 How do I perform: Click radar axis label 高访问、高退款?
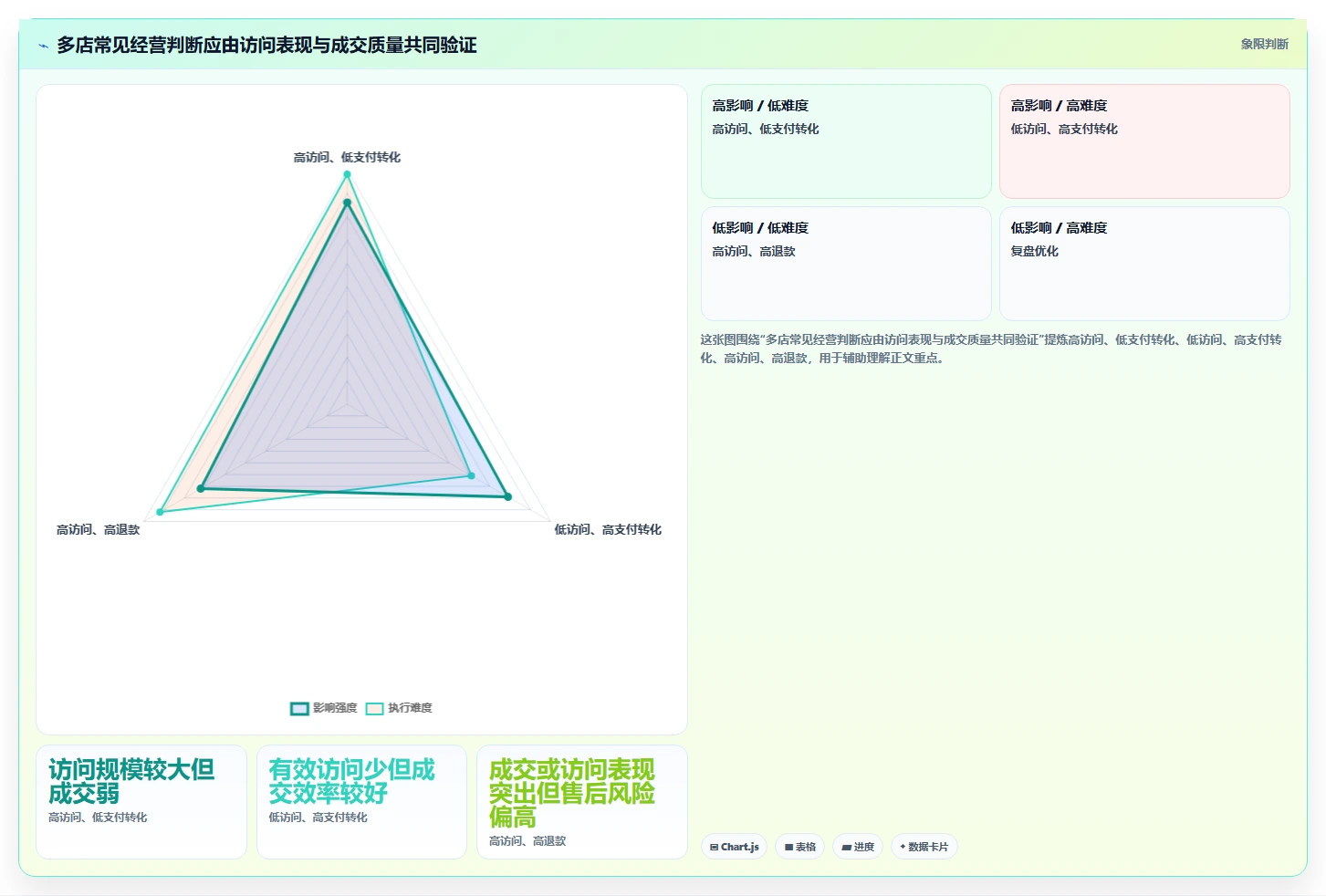point(99,529)
